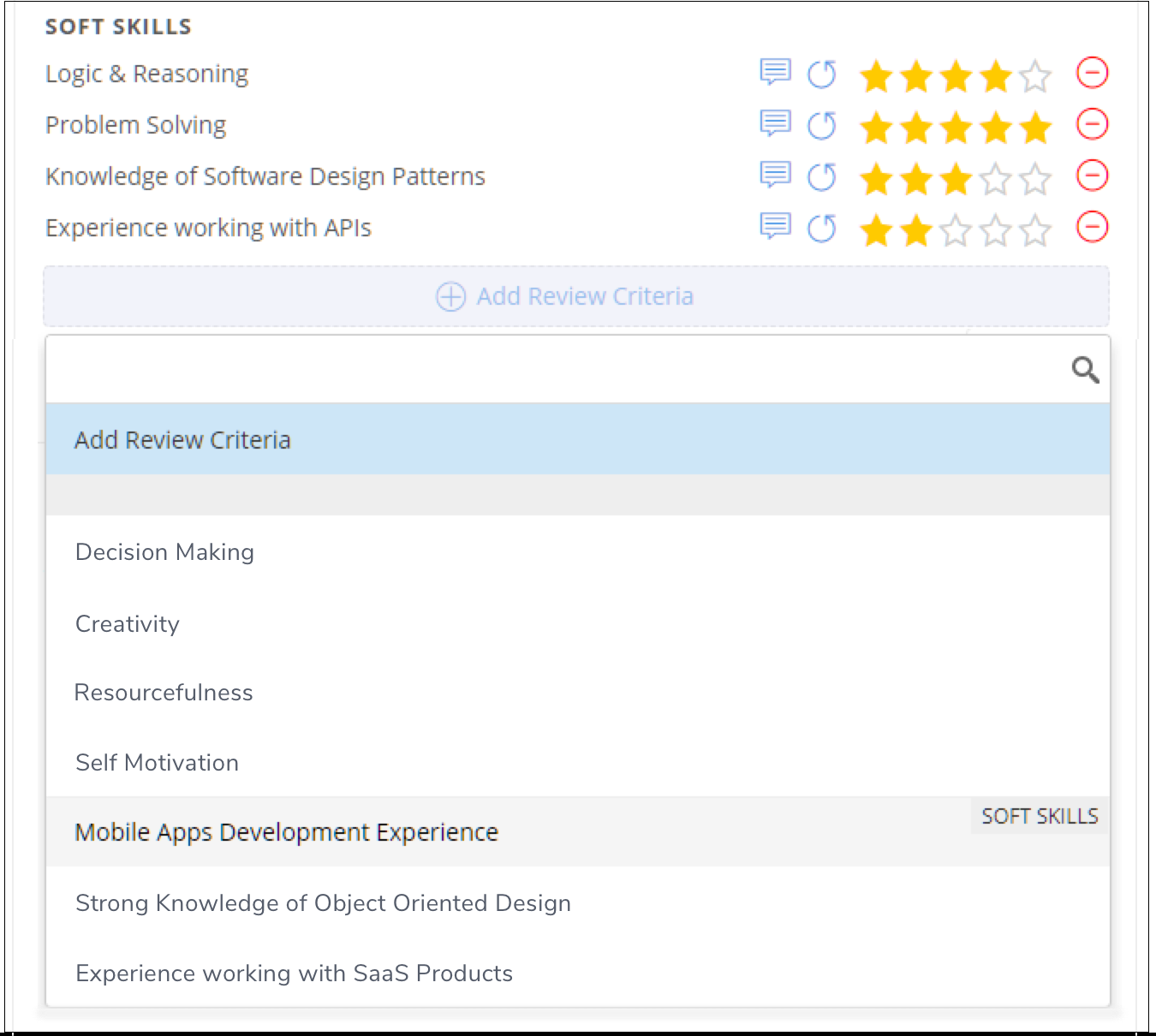1156x1036 pixels.
Task: Remove Experience working with APIs criteria
Action: click(1092, 228)
